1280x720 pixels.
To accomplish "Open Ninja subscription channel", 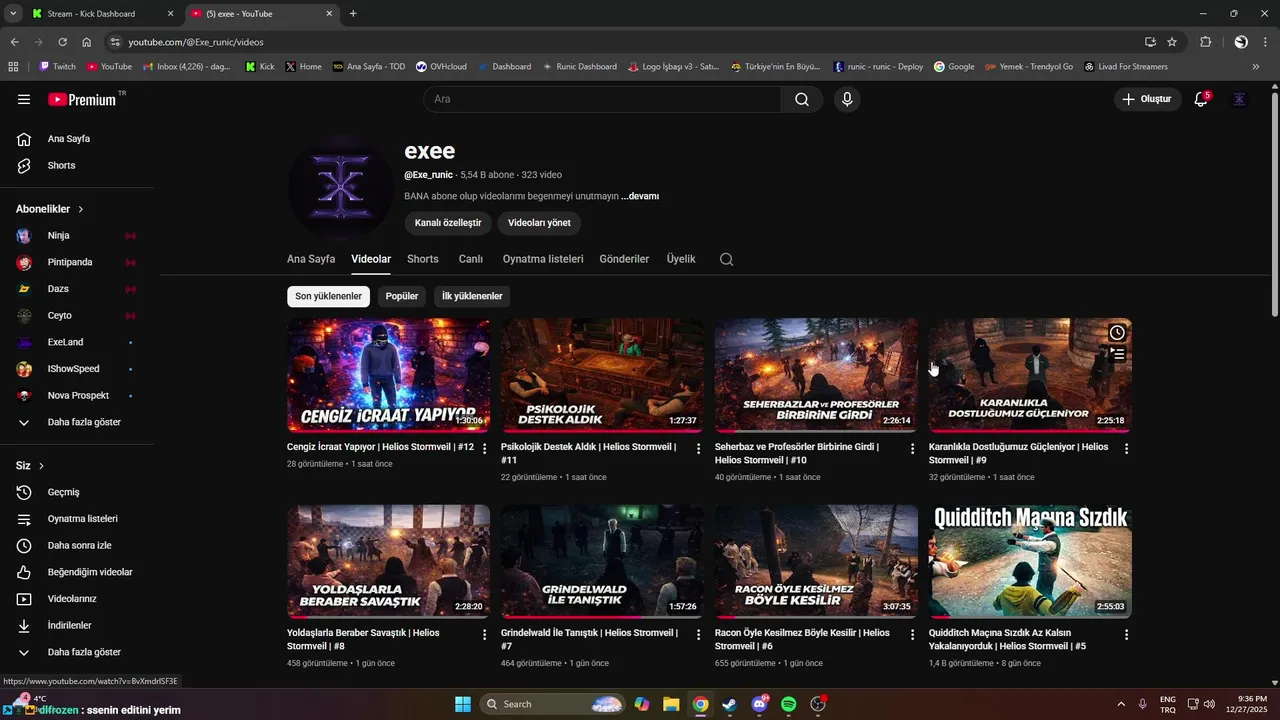I will coord(77,236).
